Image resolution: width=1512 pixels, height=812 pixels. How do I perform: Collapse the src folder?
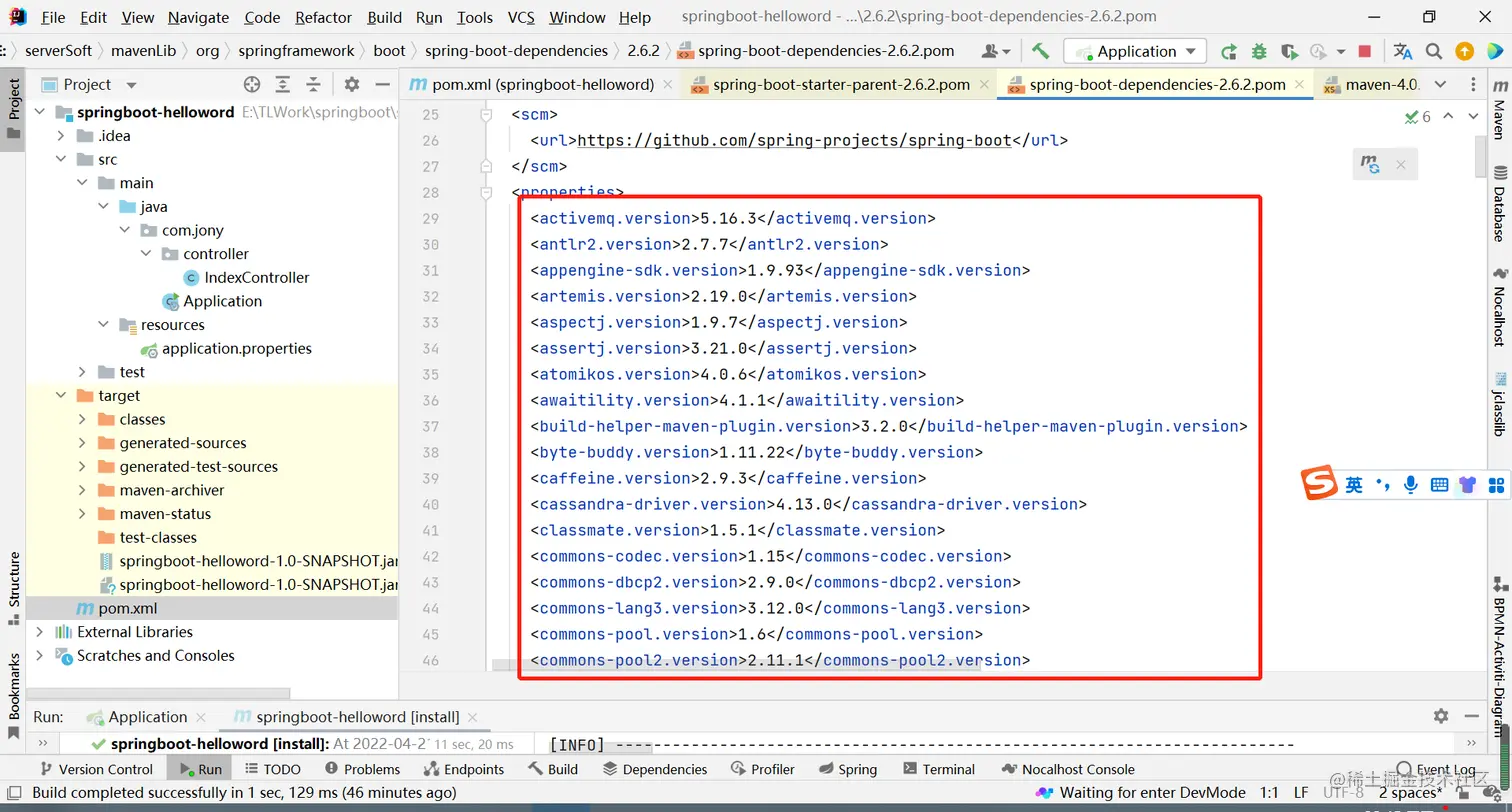point(61,159)
